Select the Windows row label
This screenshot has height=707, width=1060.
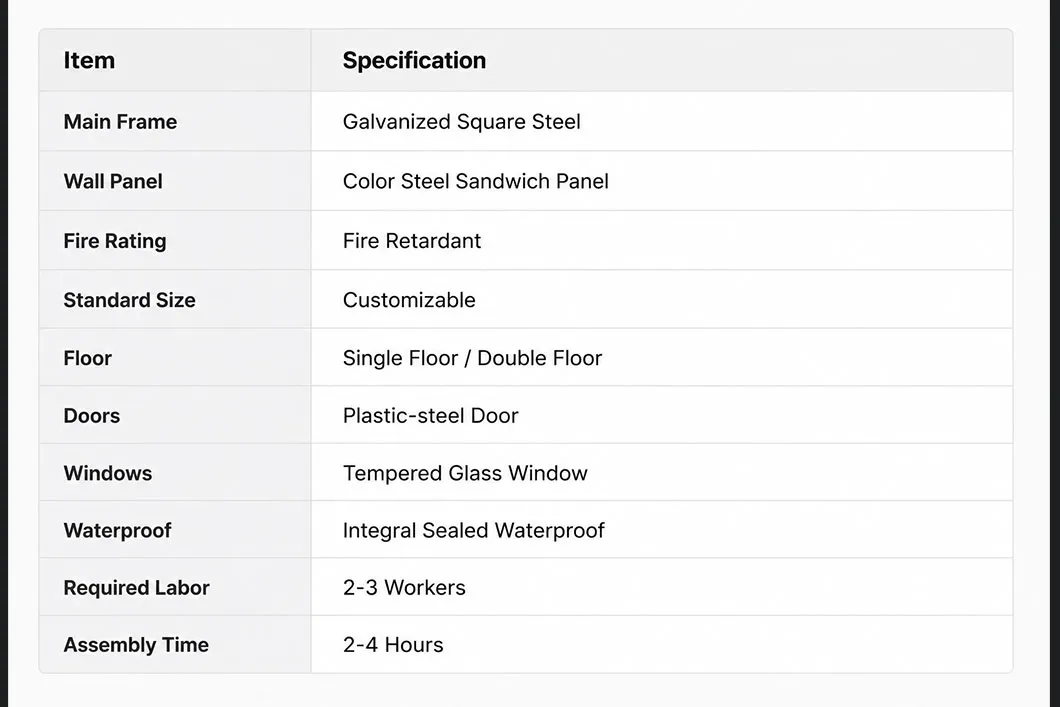107,473
